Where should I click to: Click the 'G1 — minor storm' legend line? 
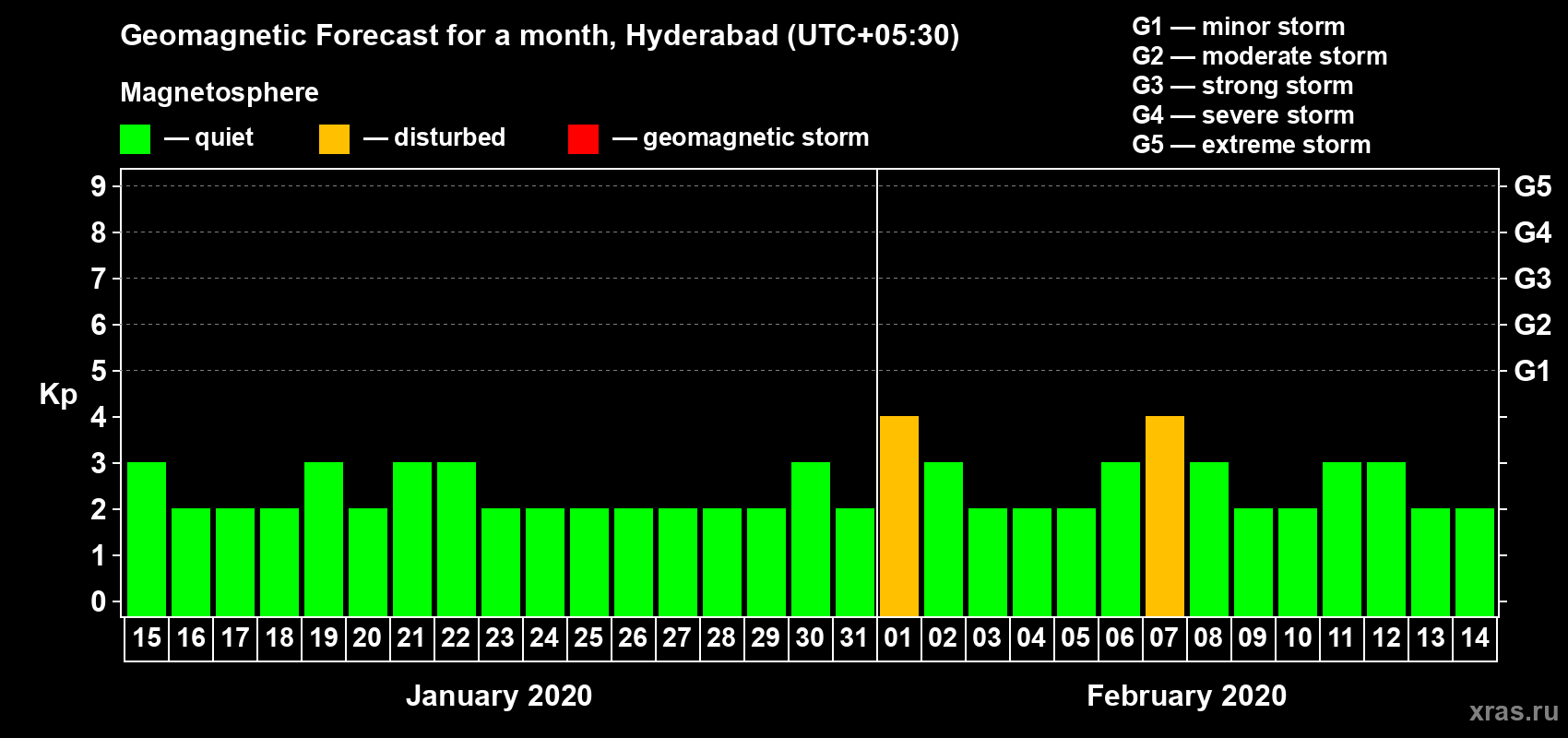pyautogui.click(x=1239, y=27)
